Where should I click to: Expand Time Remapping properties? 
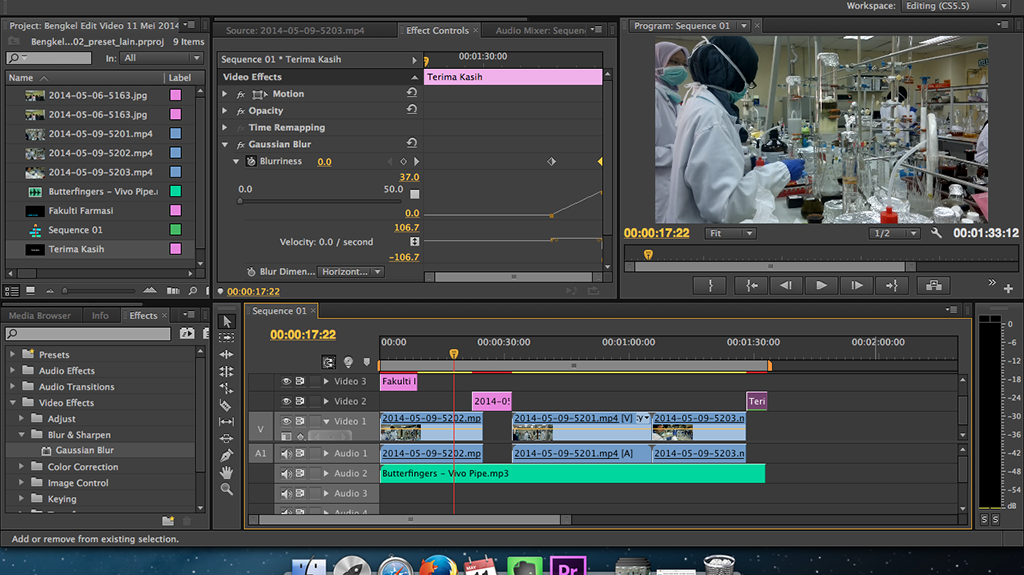(225, 127)
